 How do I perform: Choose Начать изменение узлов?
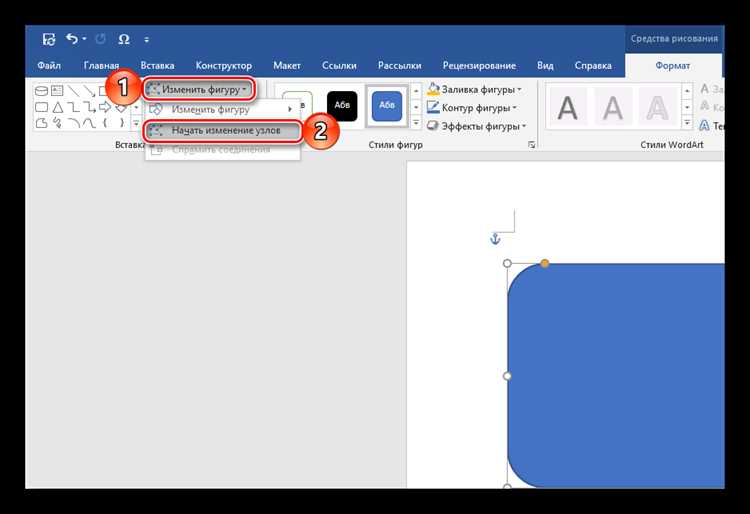(223, 131)
